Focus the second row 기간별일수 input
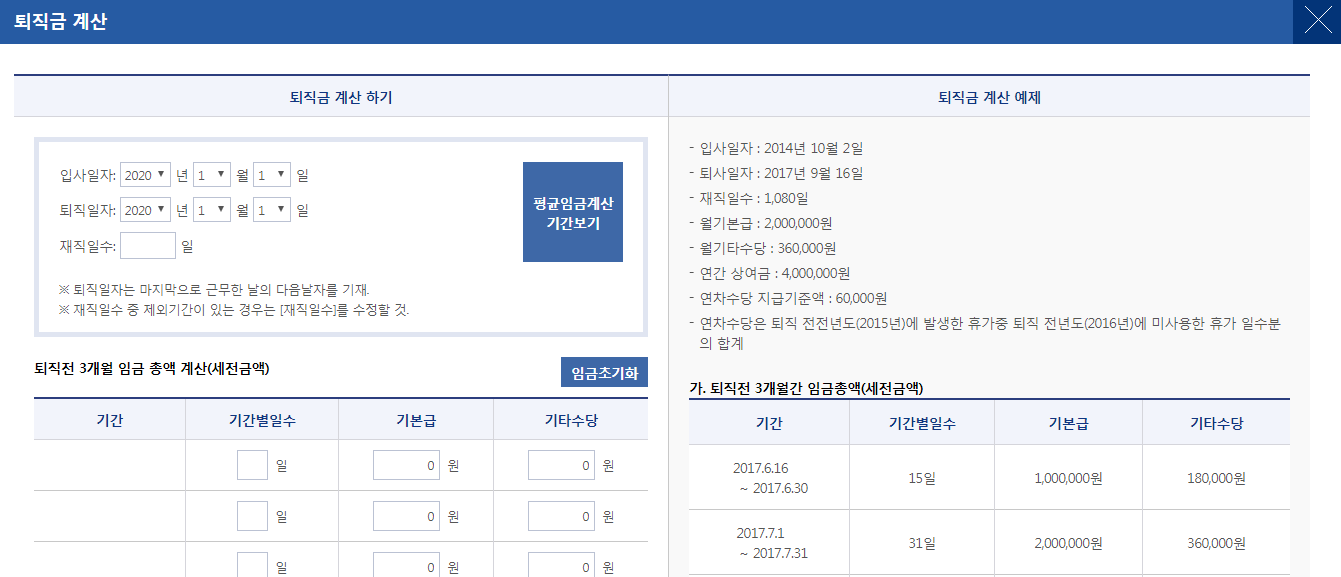 pyautogui.click(x=252, y=516)
